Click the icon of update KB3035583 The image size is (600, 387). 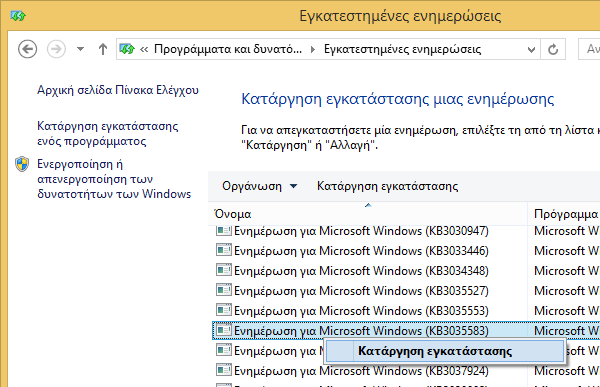coord(224,330)
